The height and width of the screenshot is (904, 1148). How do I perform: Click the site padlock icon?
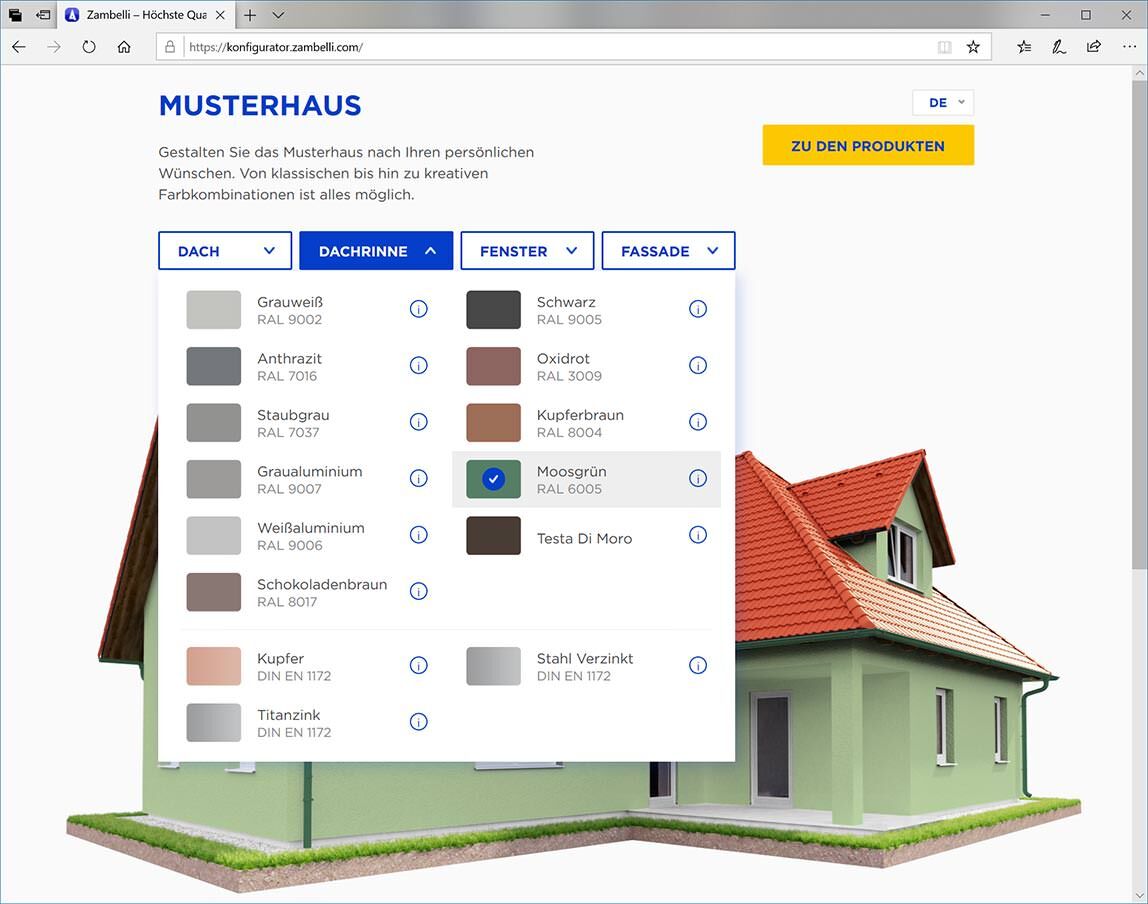(170, 47)
